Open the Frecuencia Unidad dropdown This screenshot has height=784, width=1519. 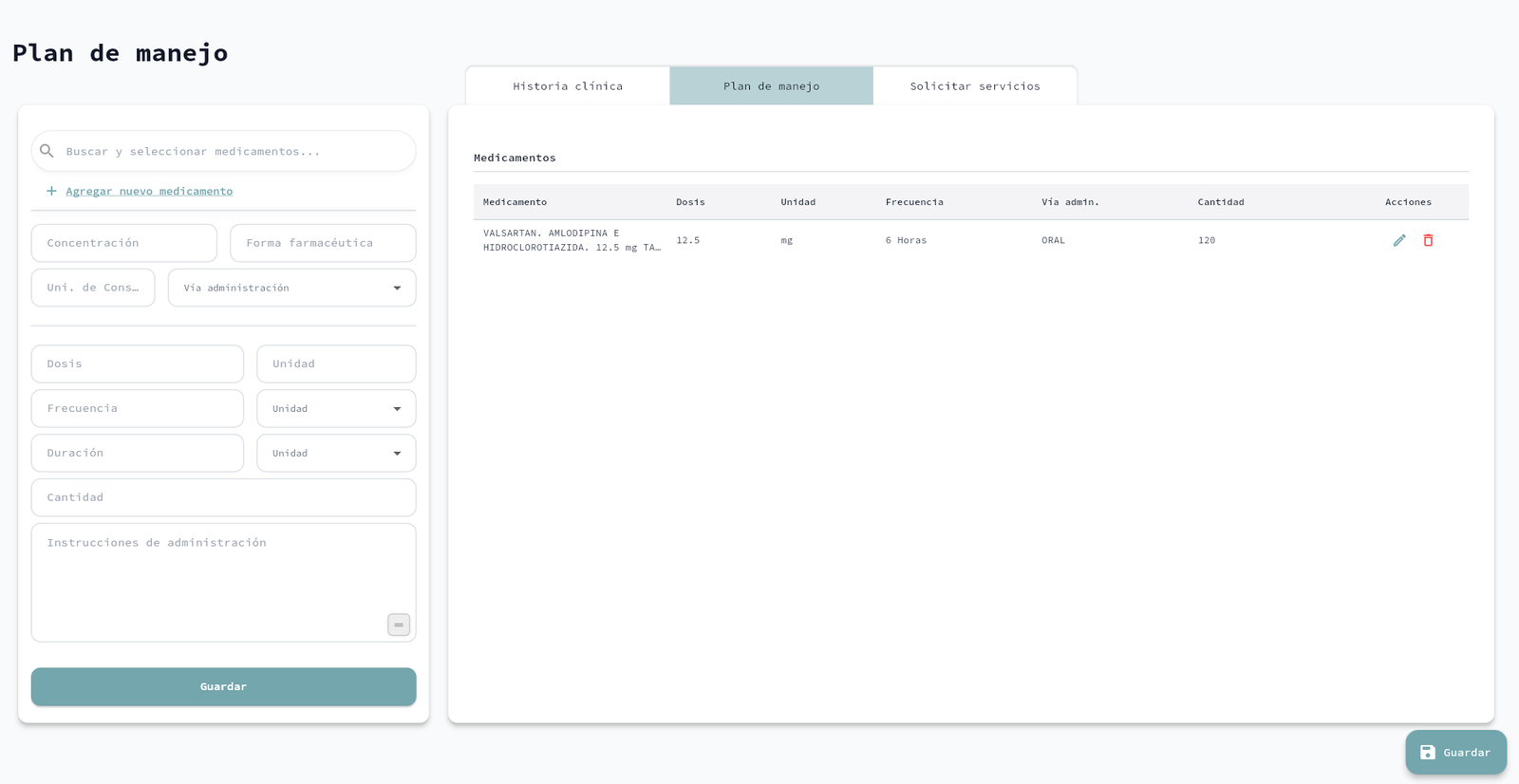point(336,408)
